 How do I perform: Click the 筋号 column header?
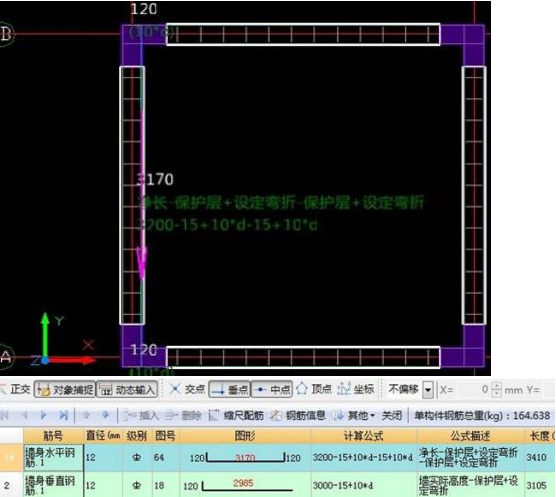click(x=53, y=436)
